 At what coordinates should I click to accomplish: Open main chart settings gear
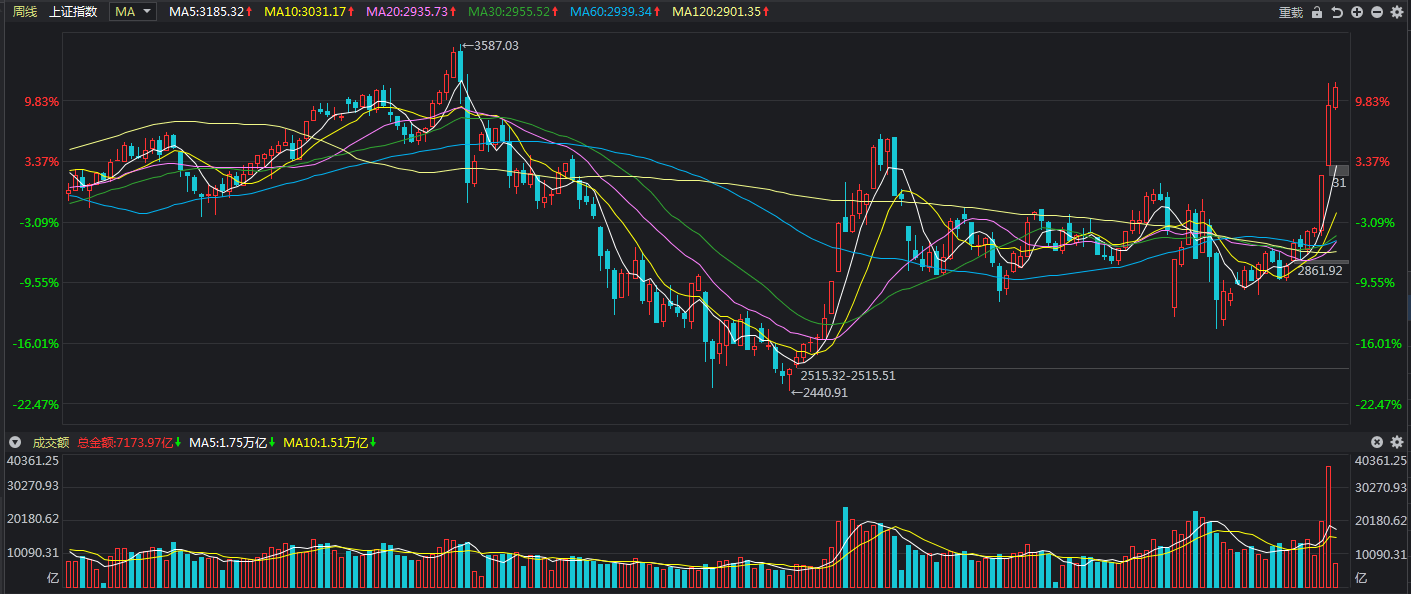[x=1397, y=12]
